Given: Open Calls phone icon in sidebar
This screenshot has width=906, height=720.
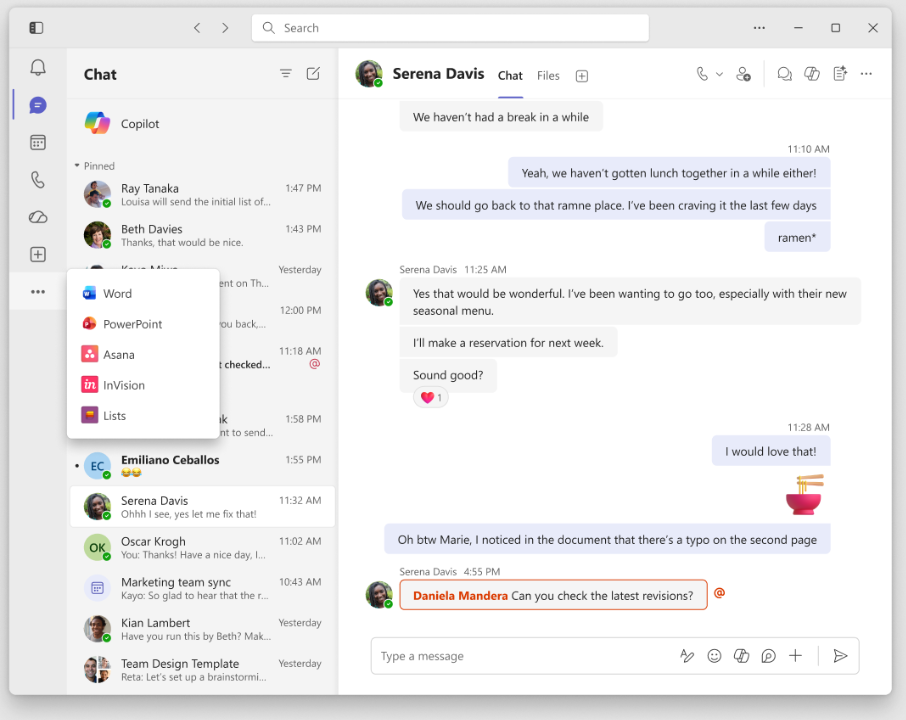Looking at the screenshot, I should (38, 180).
